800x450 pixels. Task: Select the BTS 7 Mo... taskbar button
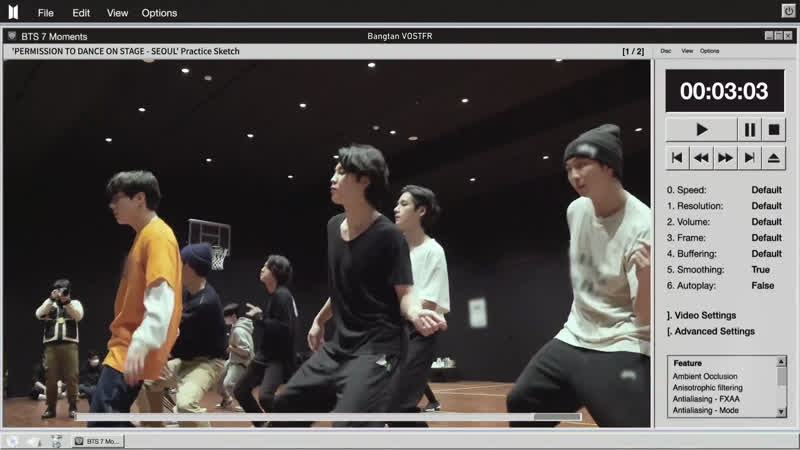tap(98, 441)
